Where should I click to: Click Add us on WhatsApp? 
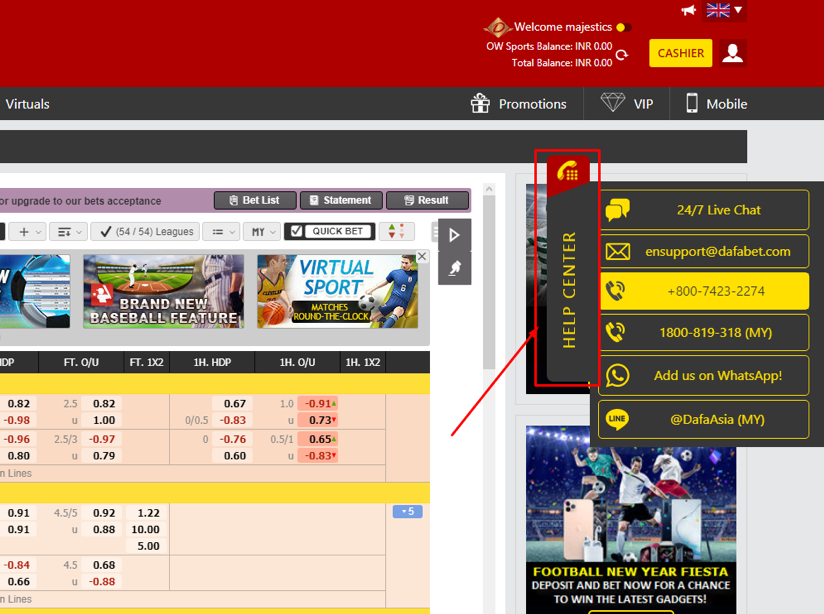pos(704,375)
